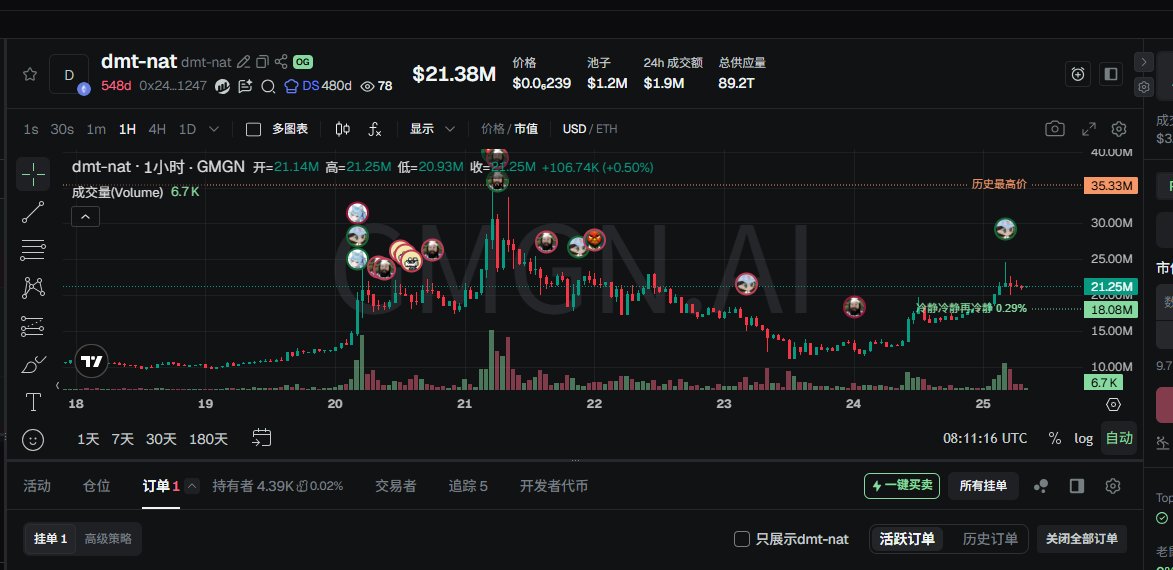Image resolution: width=1173 pixels, height=570 pixels.
Task: Share dmt-nat using the share icon
Action: click(x=281, y=62)
